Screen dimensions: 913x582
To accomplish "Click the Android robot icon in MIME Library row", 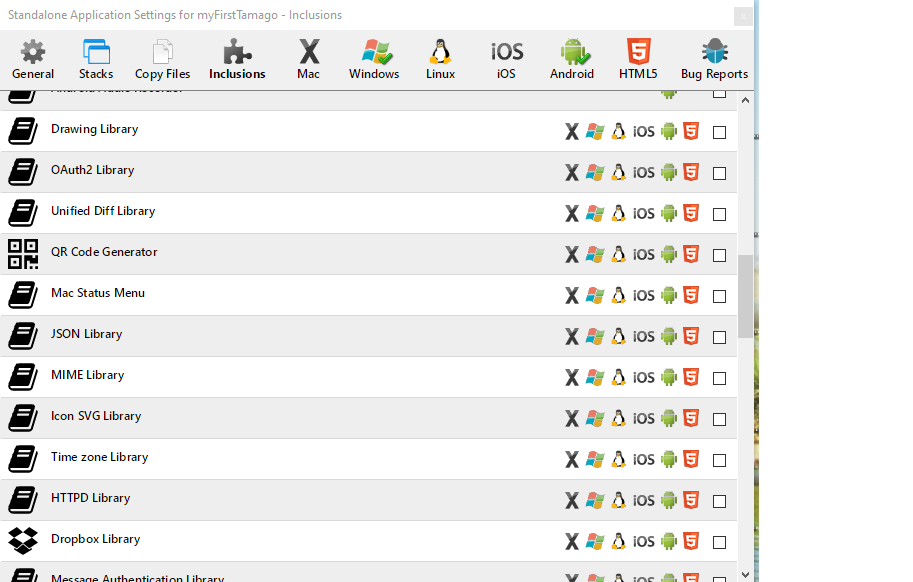I will click(668, 377).
